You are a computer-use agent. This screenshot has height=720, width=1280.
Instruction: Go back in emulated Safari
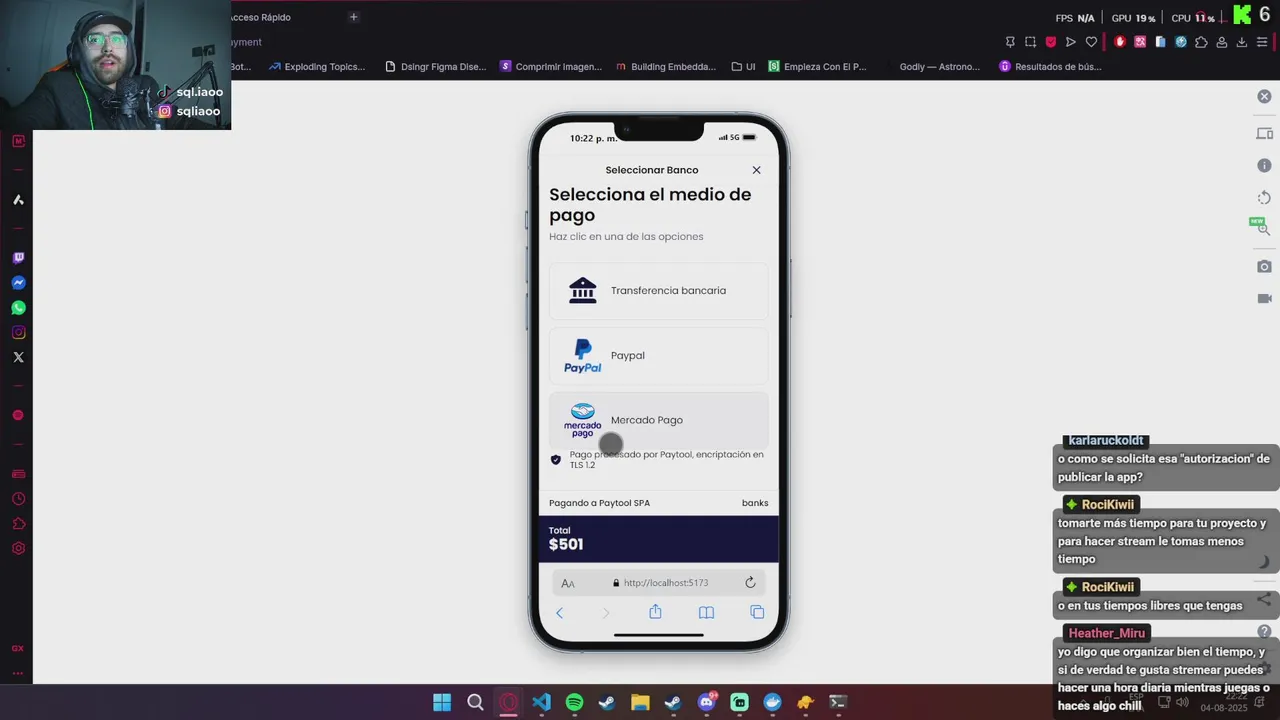[x=559, y=612]
